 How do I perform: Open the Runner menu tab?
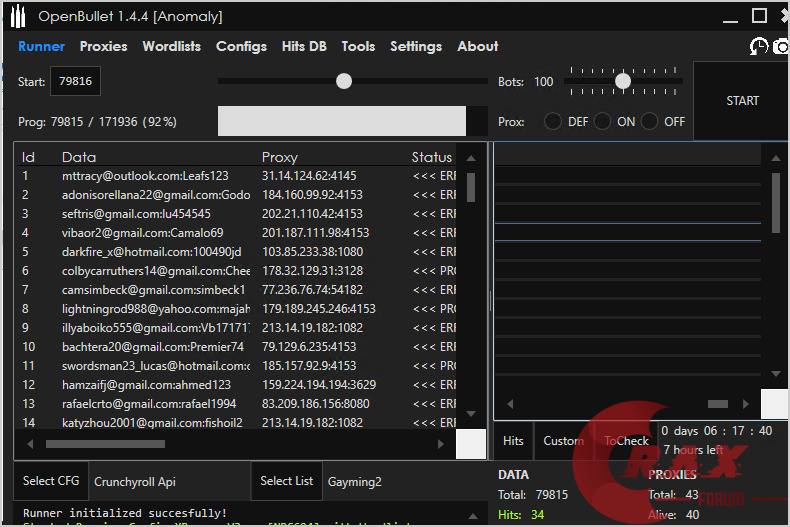click(41, 46)
